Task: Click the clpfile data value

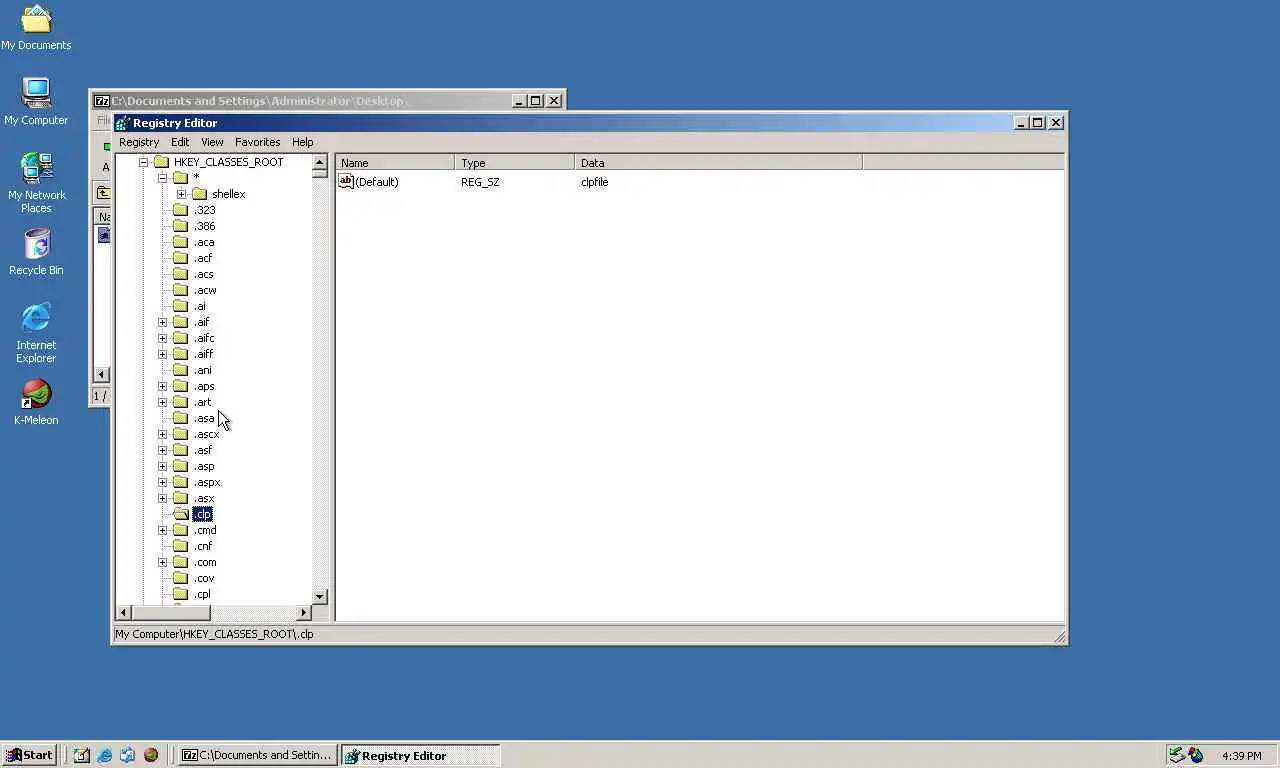Action: click(594, 182)
